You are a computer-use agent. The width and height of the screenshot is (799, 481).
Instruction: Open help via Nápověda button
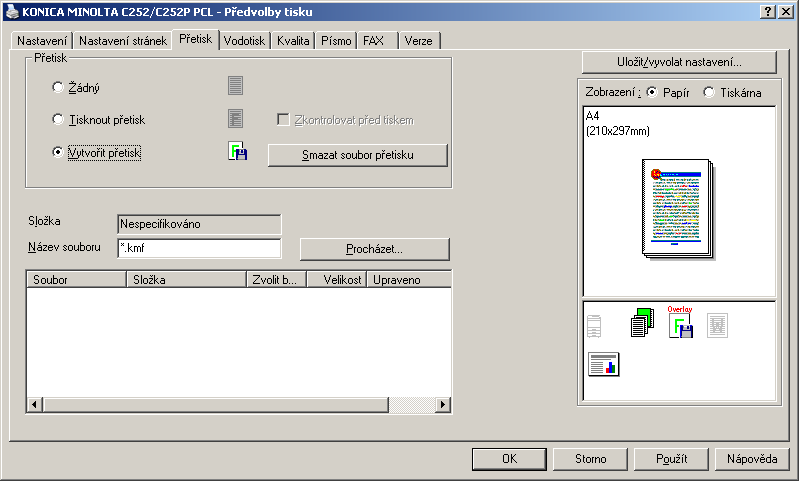(x=752, y=459)
